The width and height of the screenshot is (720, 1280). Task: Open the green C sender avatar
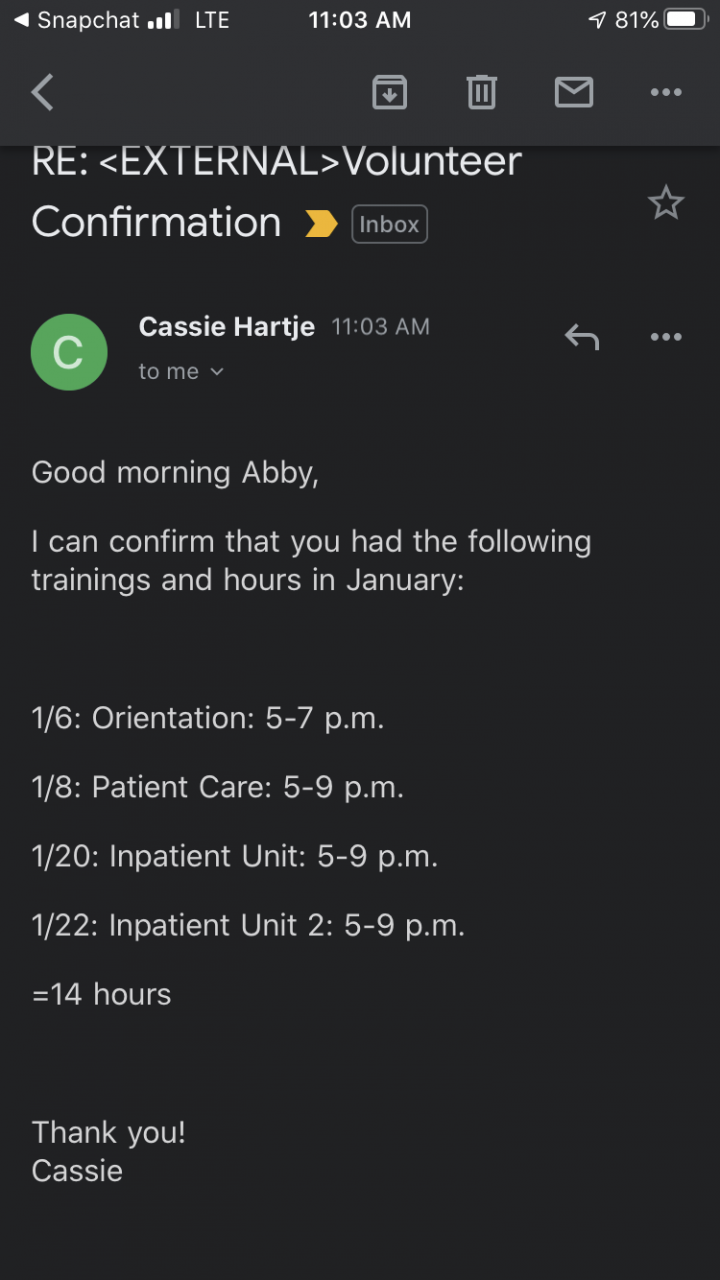point(69,352)
